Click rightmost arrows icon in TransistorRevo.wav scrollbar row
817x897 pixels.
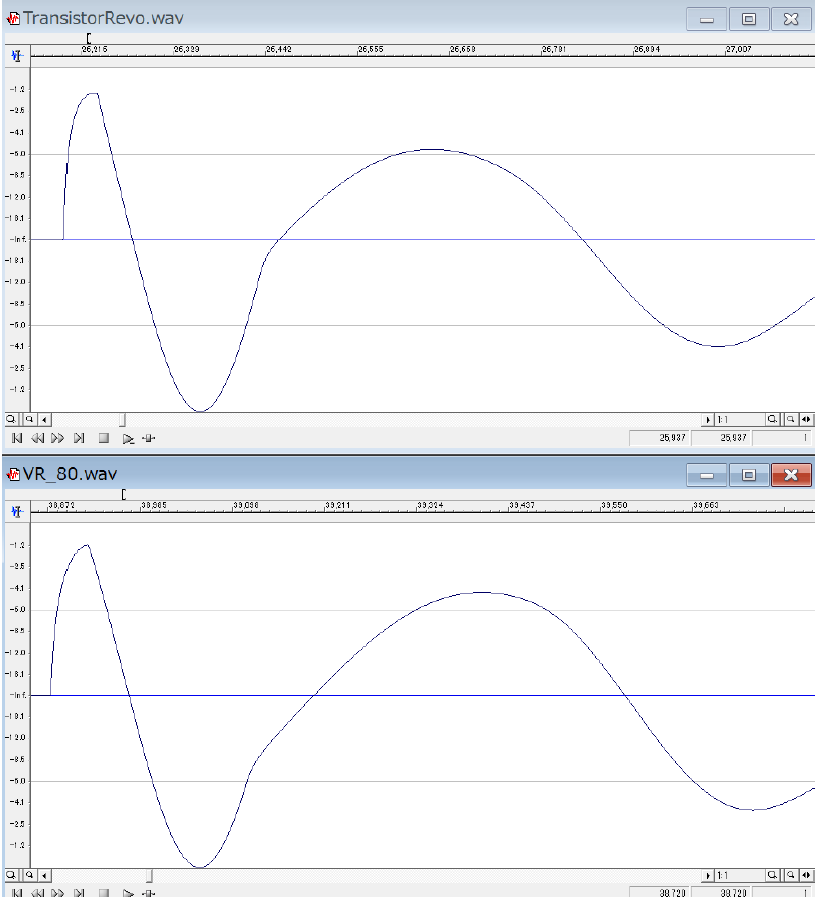click(807, 420)
